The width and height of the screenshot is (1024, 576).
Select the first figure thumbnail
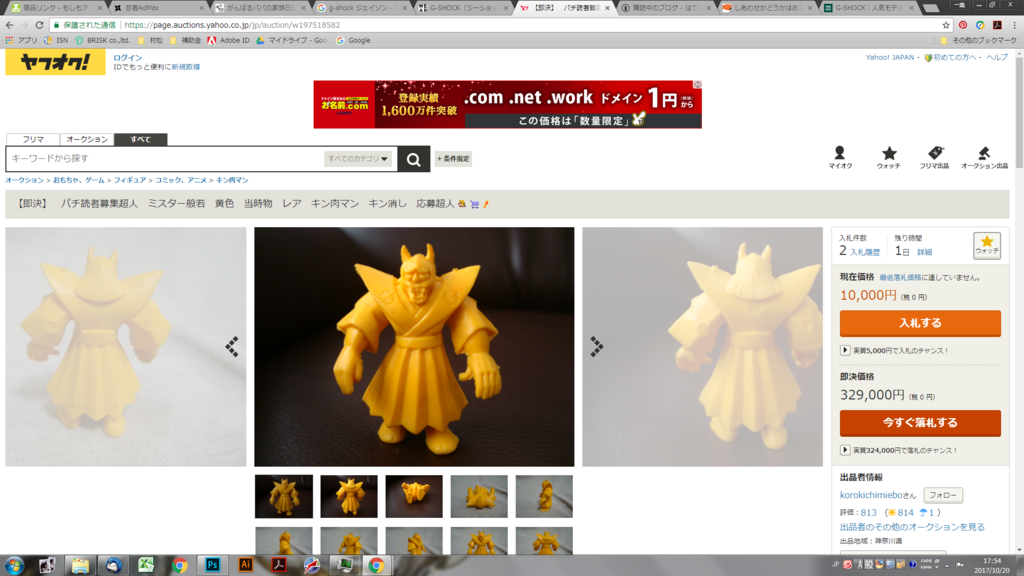(283, 496)
